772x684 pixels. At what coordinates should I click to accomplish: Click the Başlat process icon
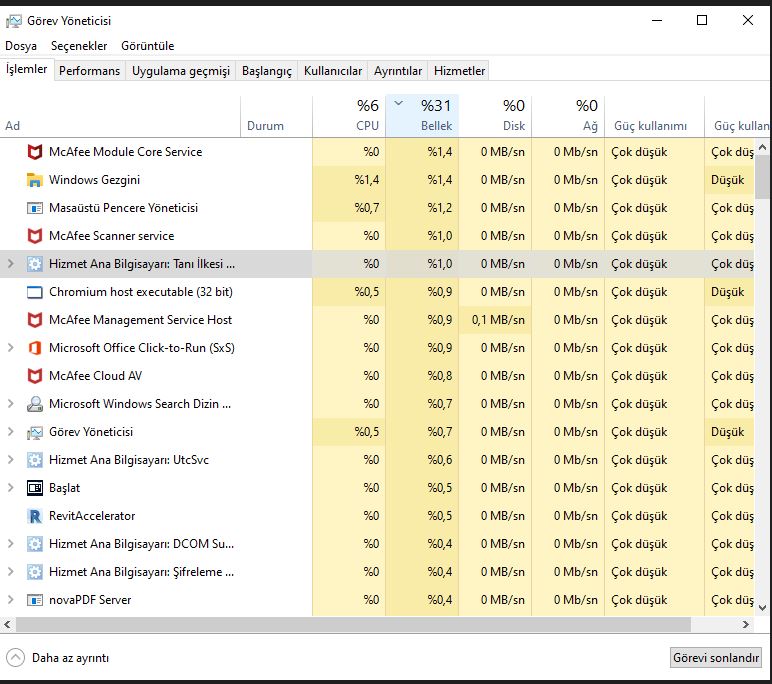tap(34, 488)
